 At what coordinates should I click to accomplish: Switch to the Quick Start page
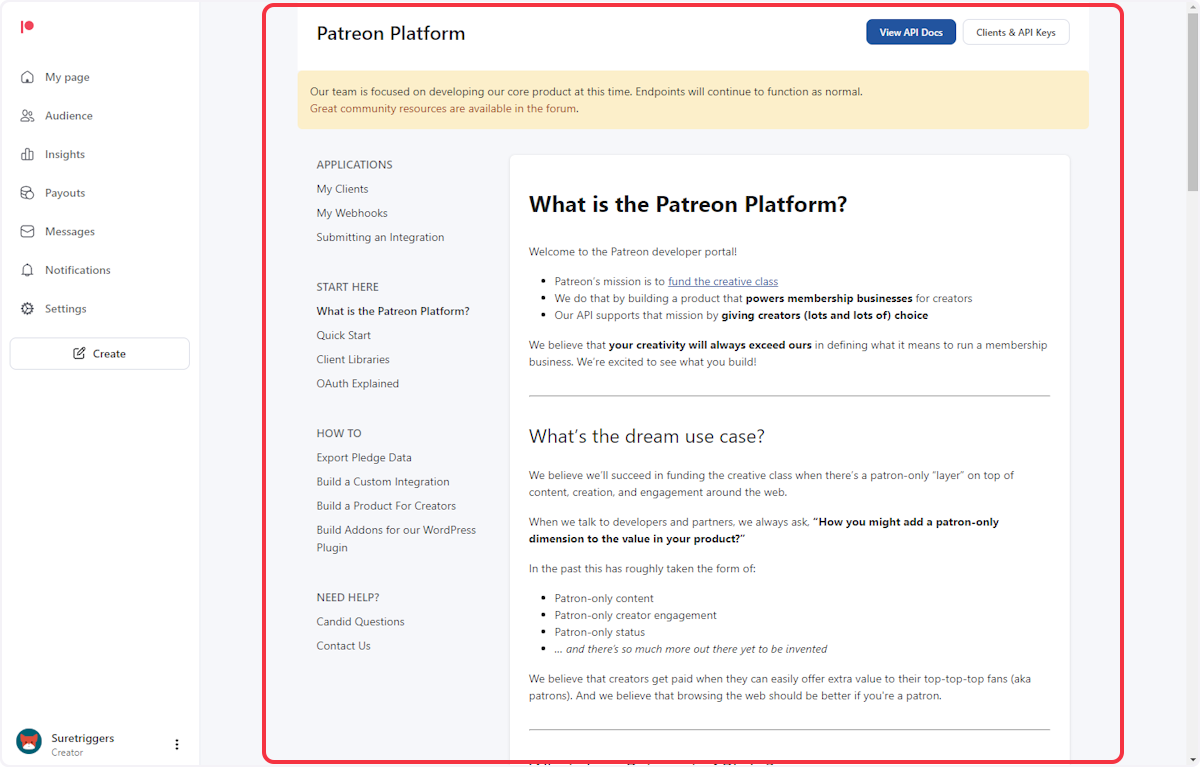click(x=343, y=335)
